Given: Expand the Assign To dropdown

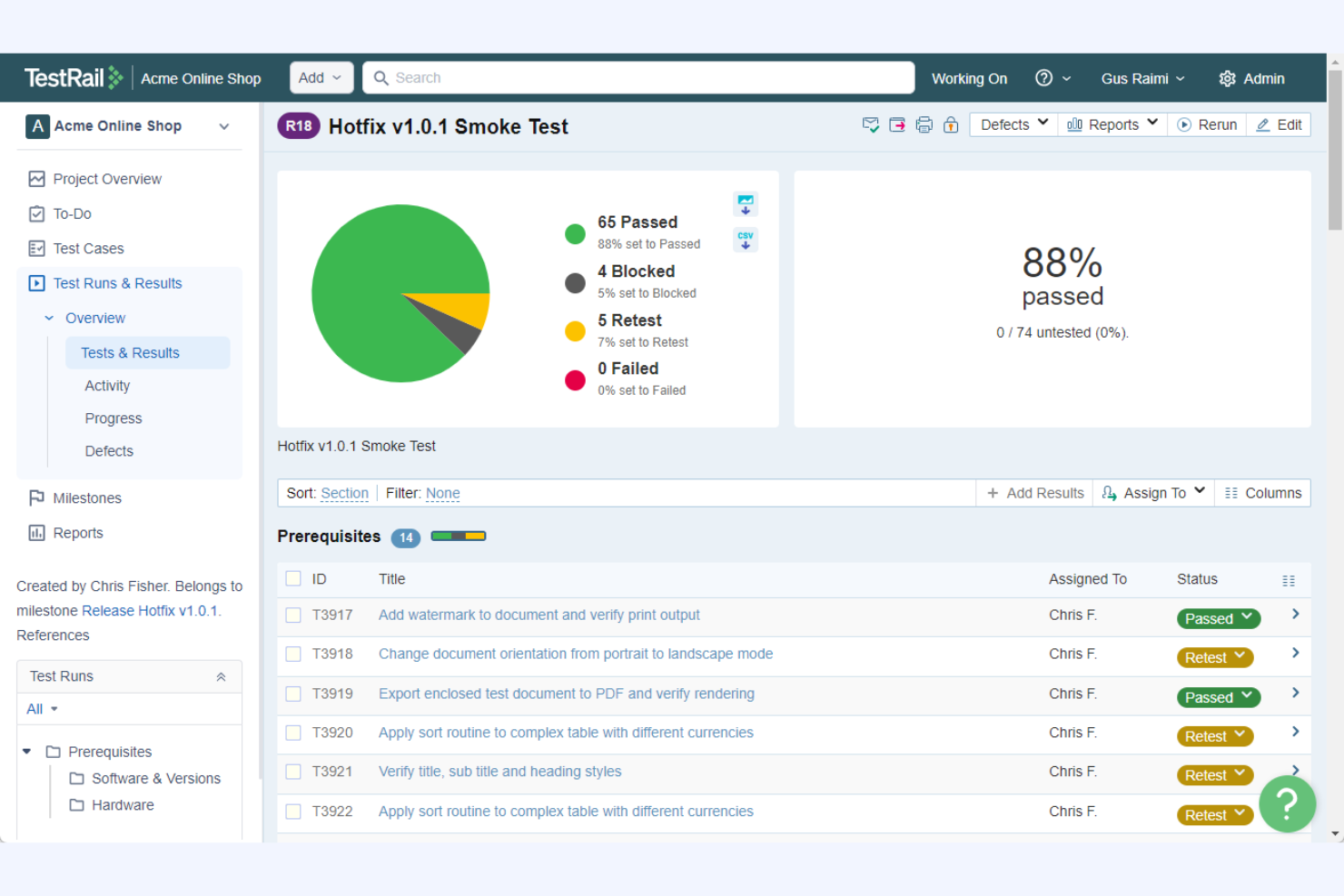Looking at the screenshot, I should coord(1153,492).
